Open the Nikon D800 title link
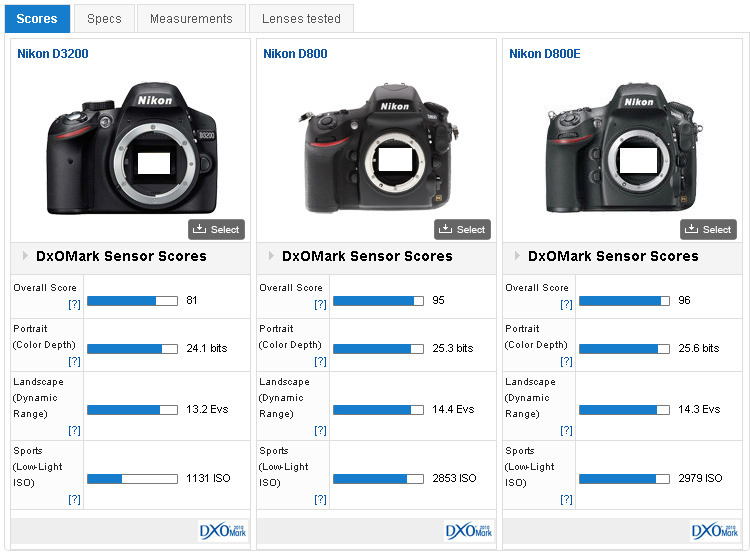Image resolution: width=750 pixels, height=559 pixels. pyautogui.click(x=295, y=54)
